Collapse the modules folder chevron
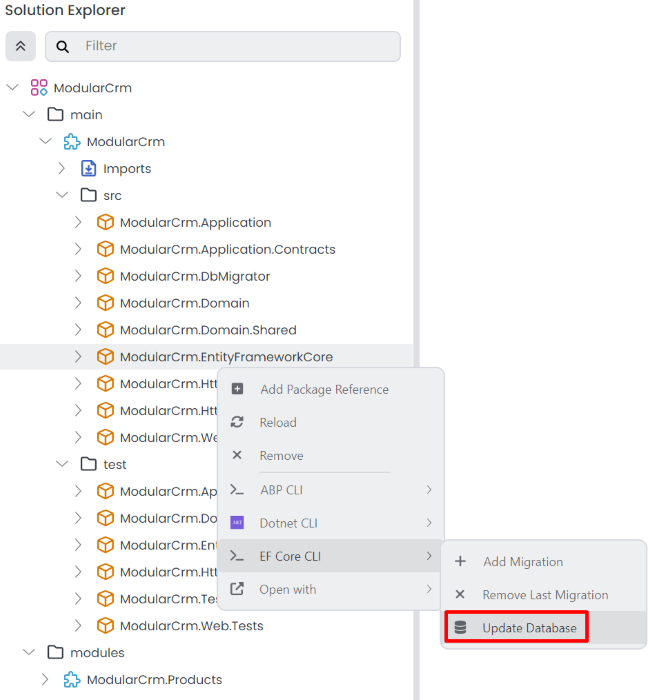The height and width of the screenshot is (700, 652). tap(29, 652)
